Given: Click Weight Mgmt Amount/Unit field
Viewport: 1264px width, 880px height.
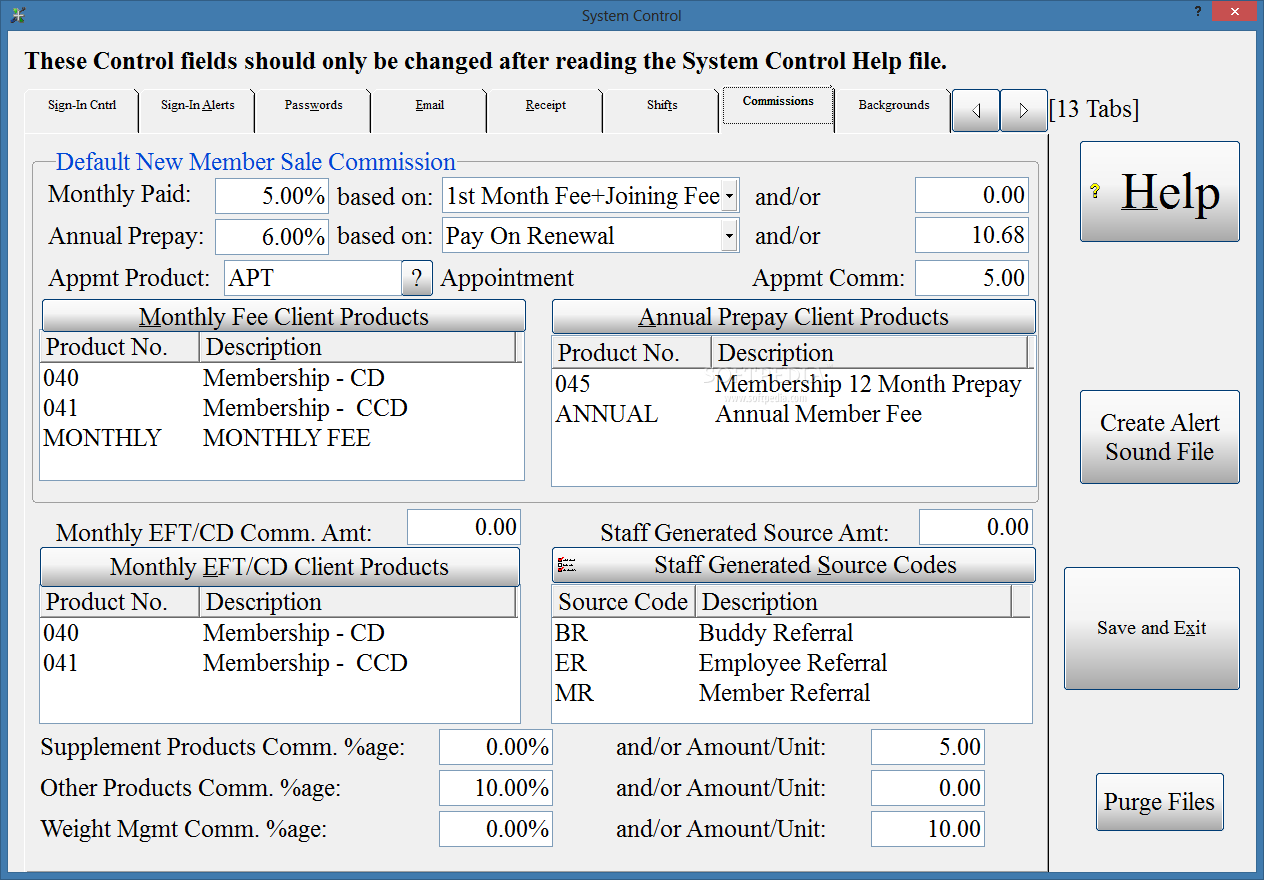Looking at the screenshot, I should point(928,829).
